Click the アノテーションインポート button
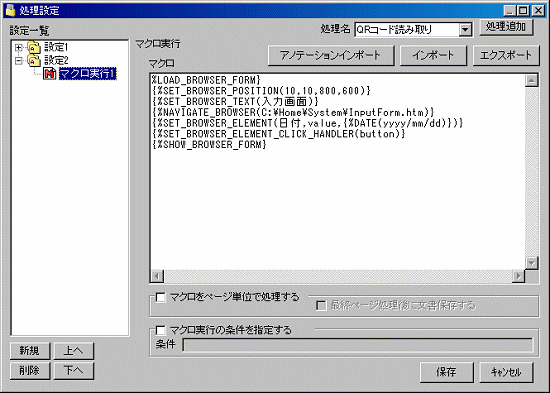 [331, 55]
